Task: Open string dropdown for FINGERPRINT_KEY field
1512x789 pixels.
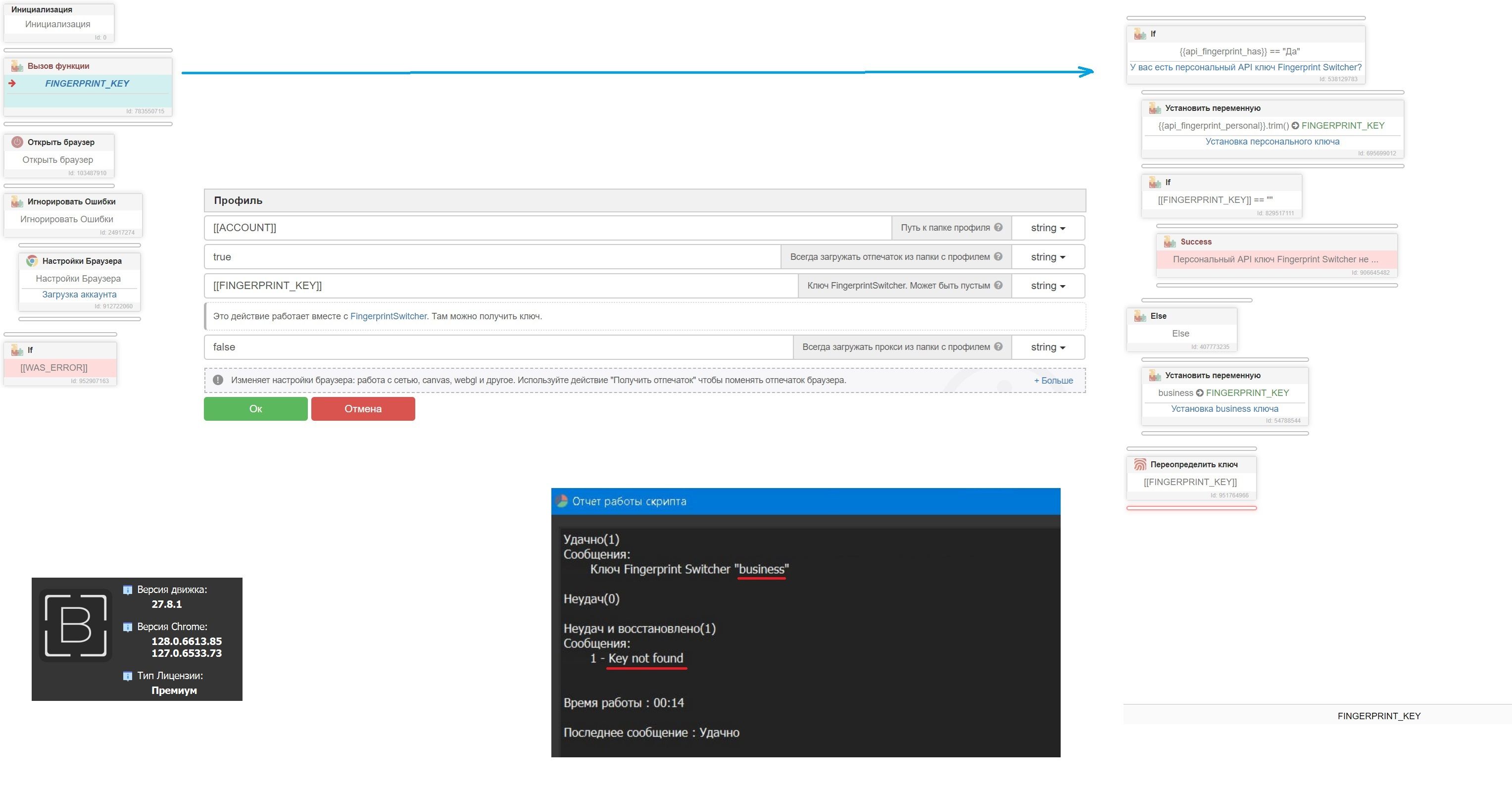Action: 1048,286
